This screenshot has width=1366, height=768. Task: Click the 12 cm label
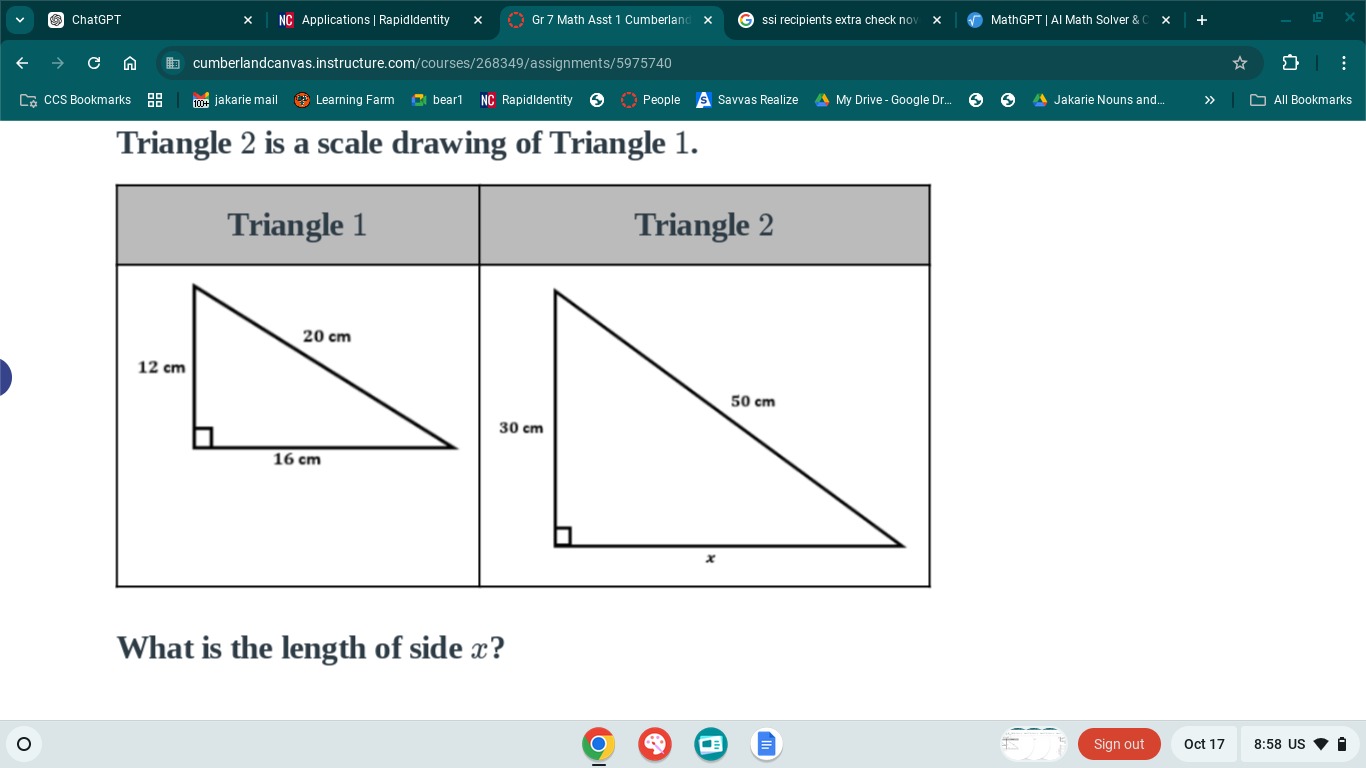[161, 368]
